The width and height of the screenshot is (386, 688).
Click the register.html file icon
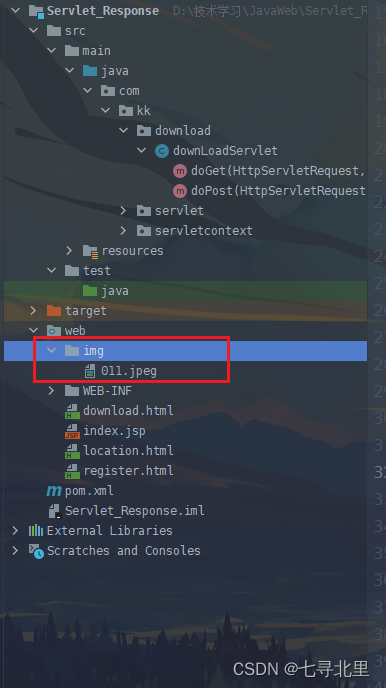coord(72,471)
